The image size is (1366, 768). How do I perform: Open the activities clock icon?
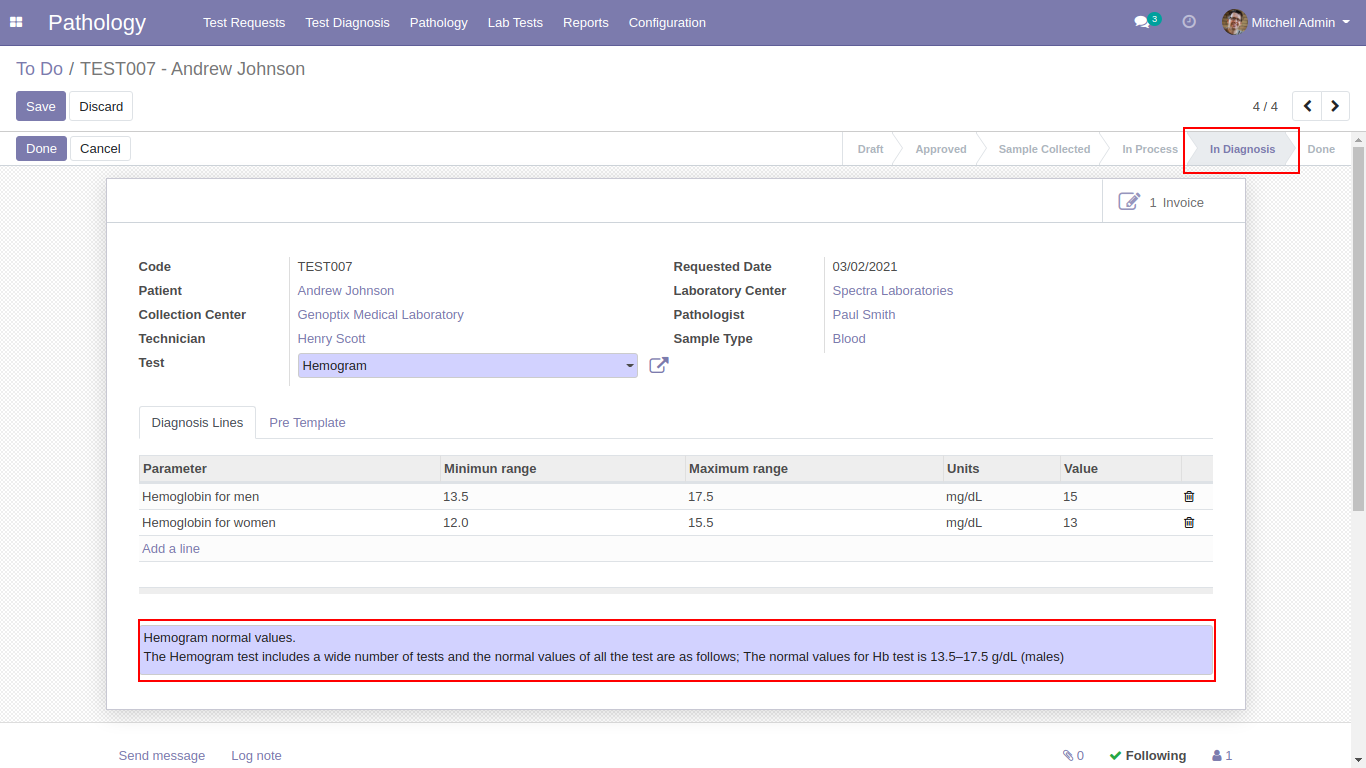pyautogui.click(x=1189, y=22)
